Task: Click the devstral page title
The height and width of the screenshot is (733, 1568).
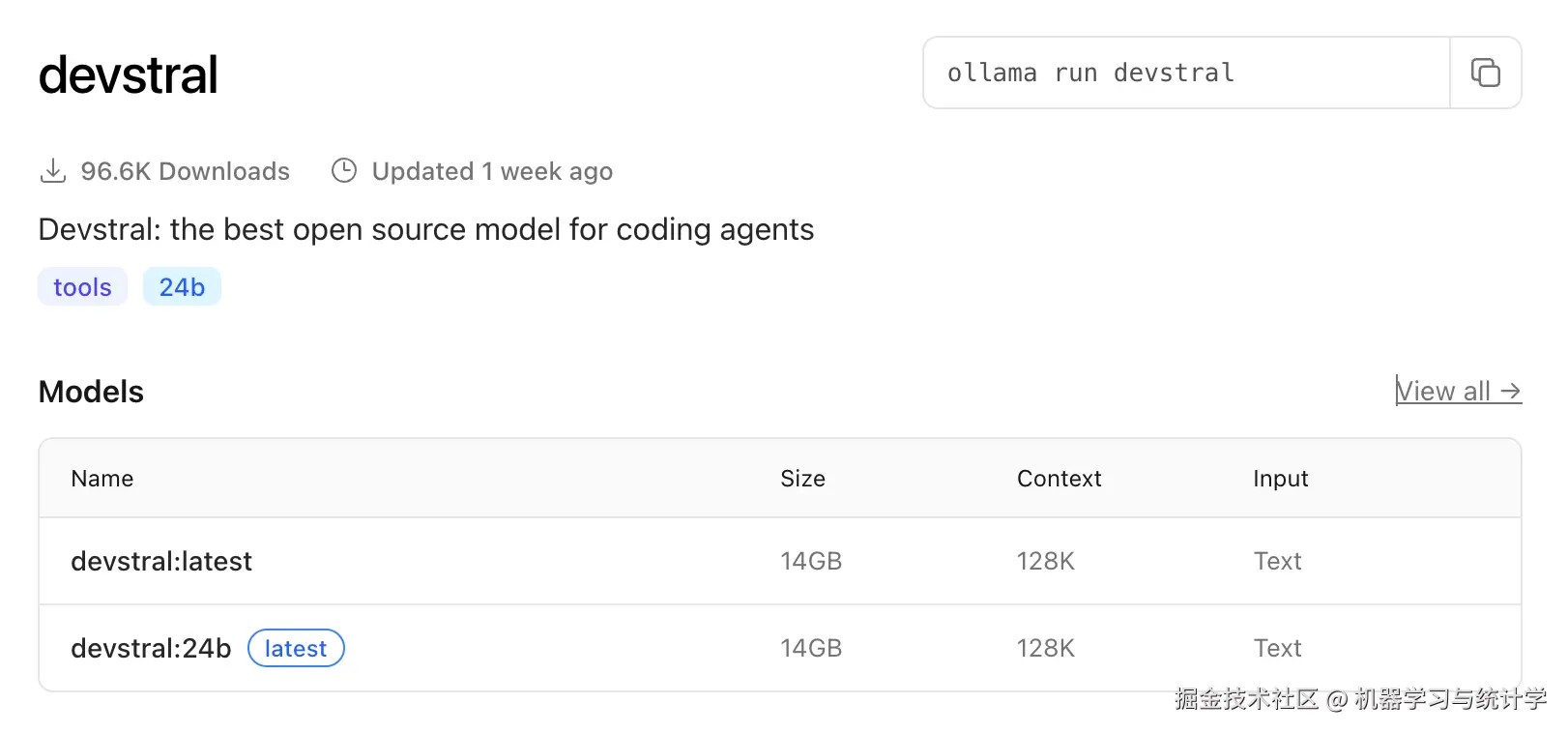Action: point(129,75)
